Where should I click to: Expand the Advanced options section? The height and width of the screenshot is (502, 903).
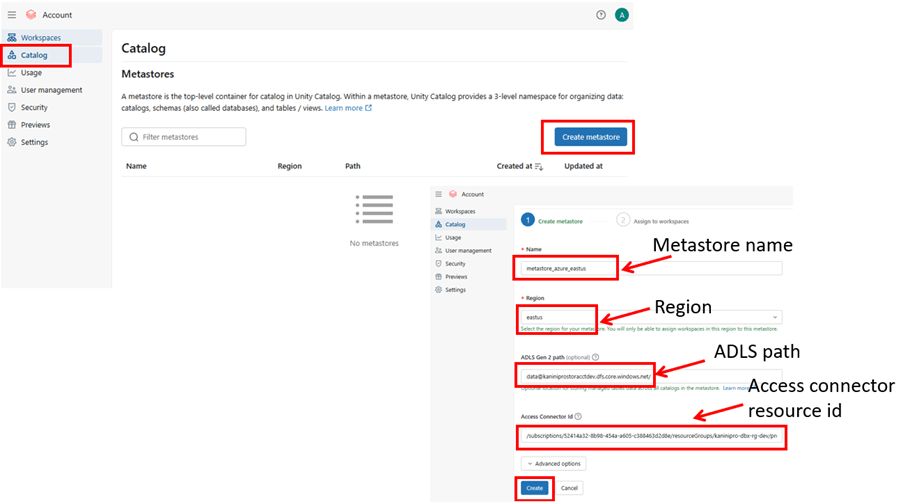tap(553, 464)
